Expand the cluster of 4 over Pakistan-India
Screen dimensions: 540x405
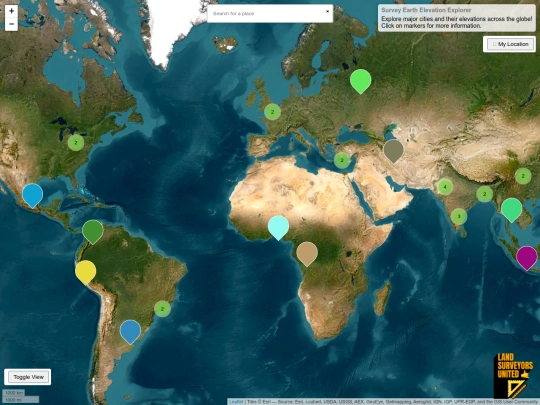[445, 187]
